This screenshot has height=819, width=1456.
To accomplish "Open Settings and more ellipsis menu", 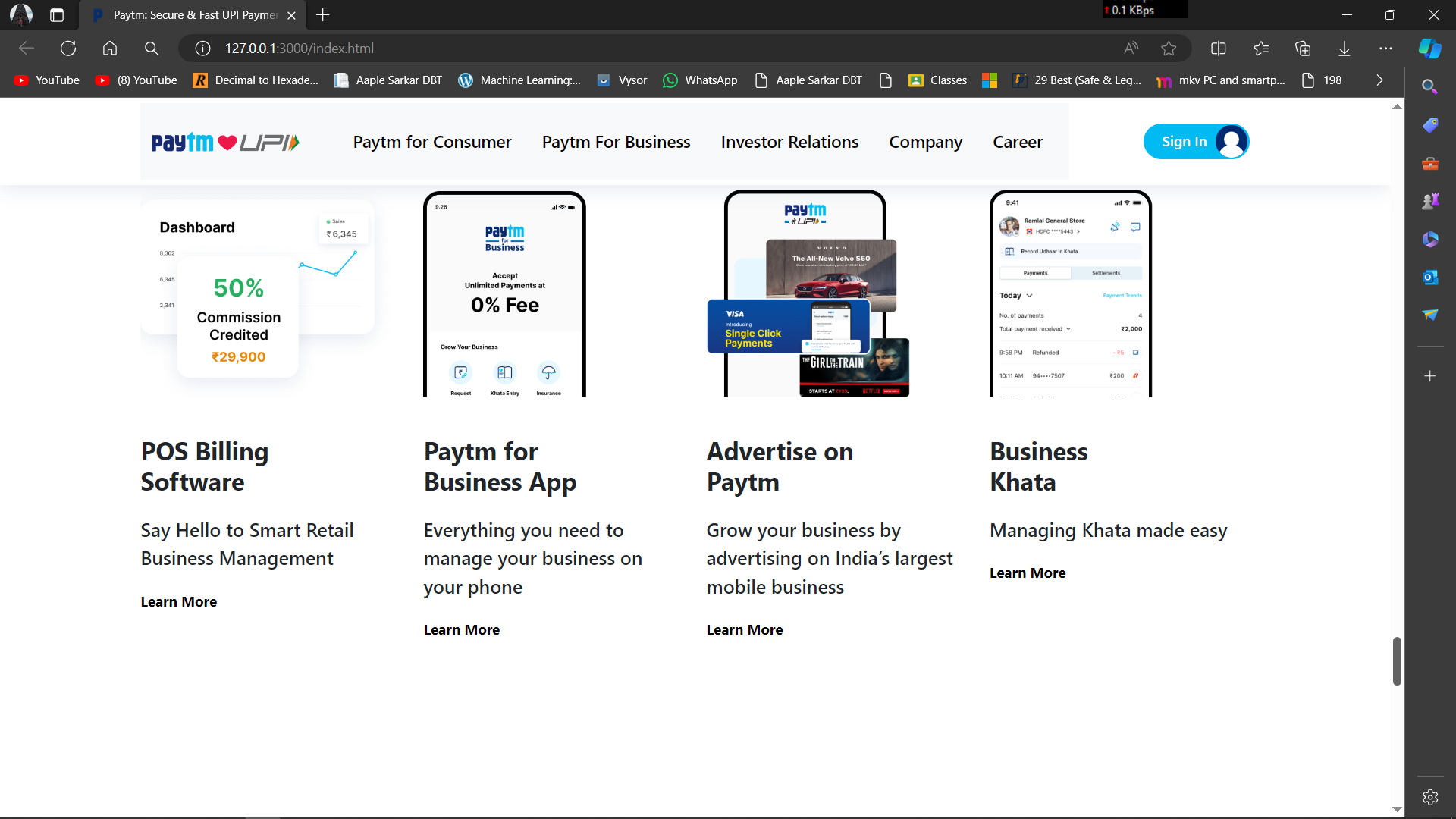I will (x=1386, y=49).
